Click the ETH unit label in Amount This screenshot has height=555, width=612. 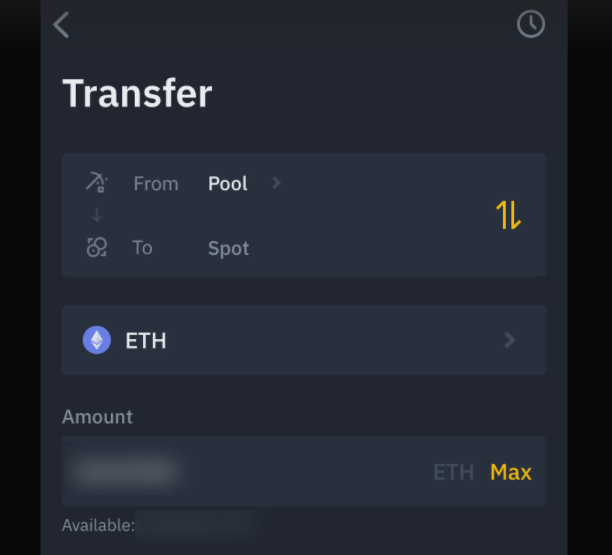(454, 472)
